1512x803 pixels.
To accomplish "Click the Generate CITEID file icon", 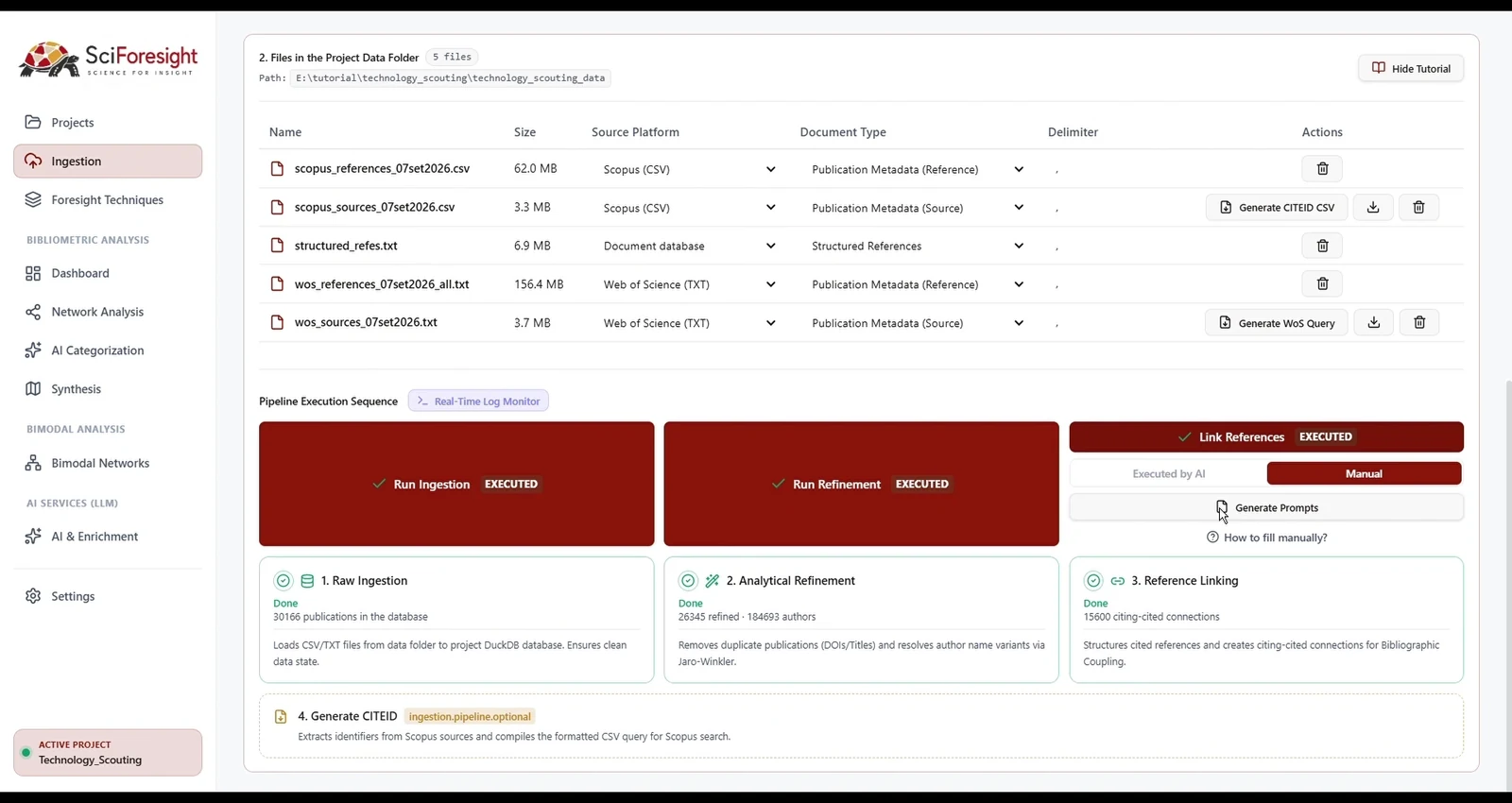I will tap(281, 717).
